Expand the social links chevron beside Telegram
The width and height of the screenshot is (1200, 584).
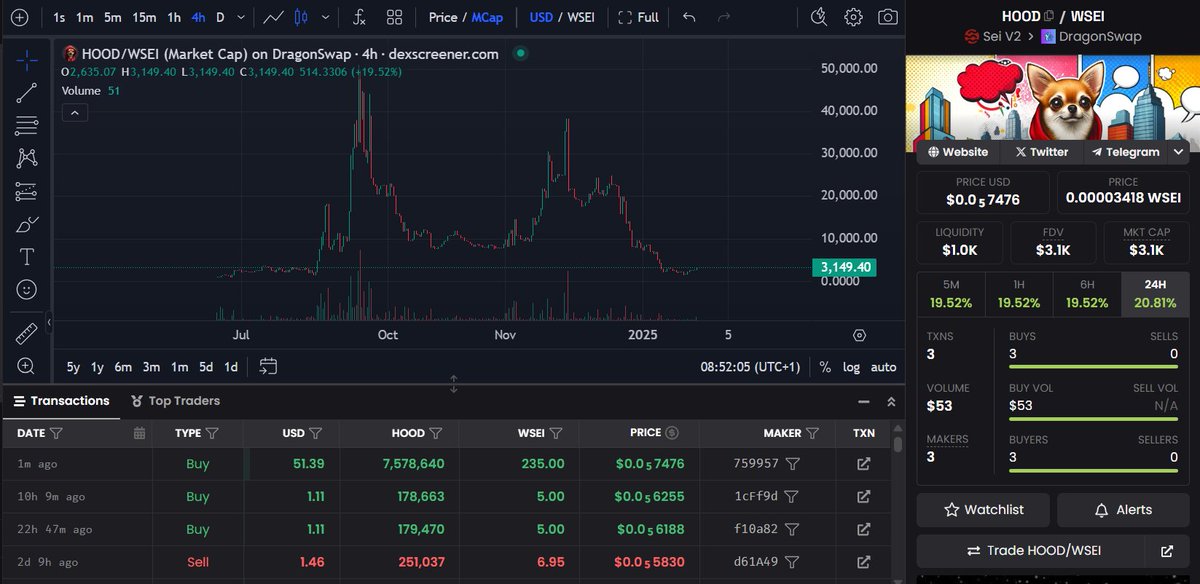[x=1178, y=152]
